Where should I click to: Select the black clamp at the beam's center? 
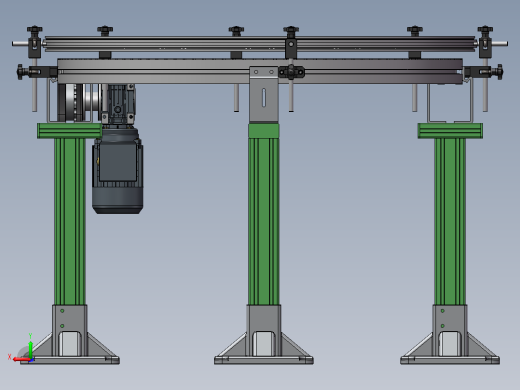(x=291, y=72)
